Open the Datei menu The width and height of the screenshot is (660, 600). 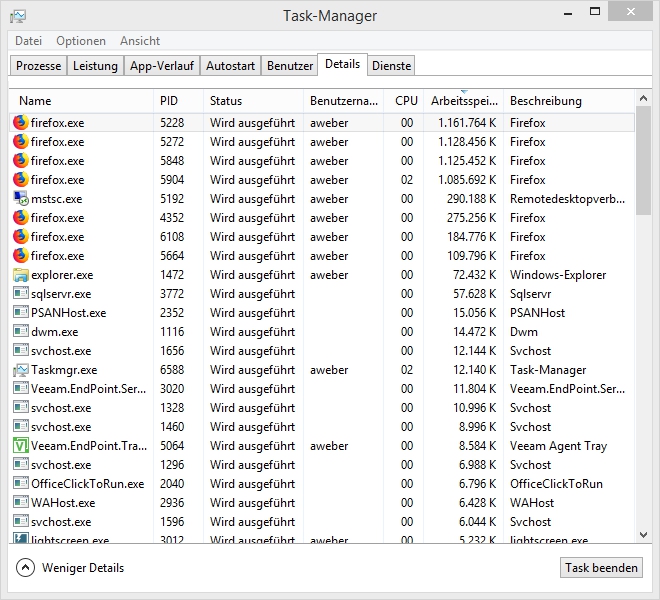[x=28, y=41]
